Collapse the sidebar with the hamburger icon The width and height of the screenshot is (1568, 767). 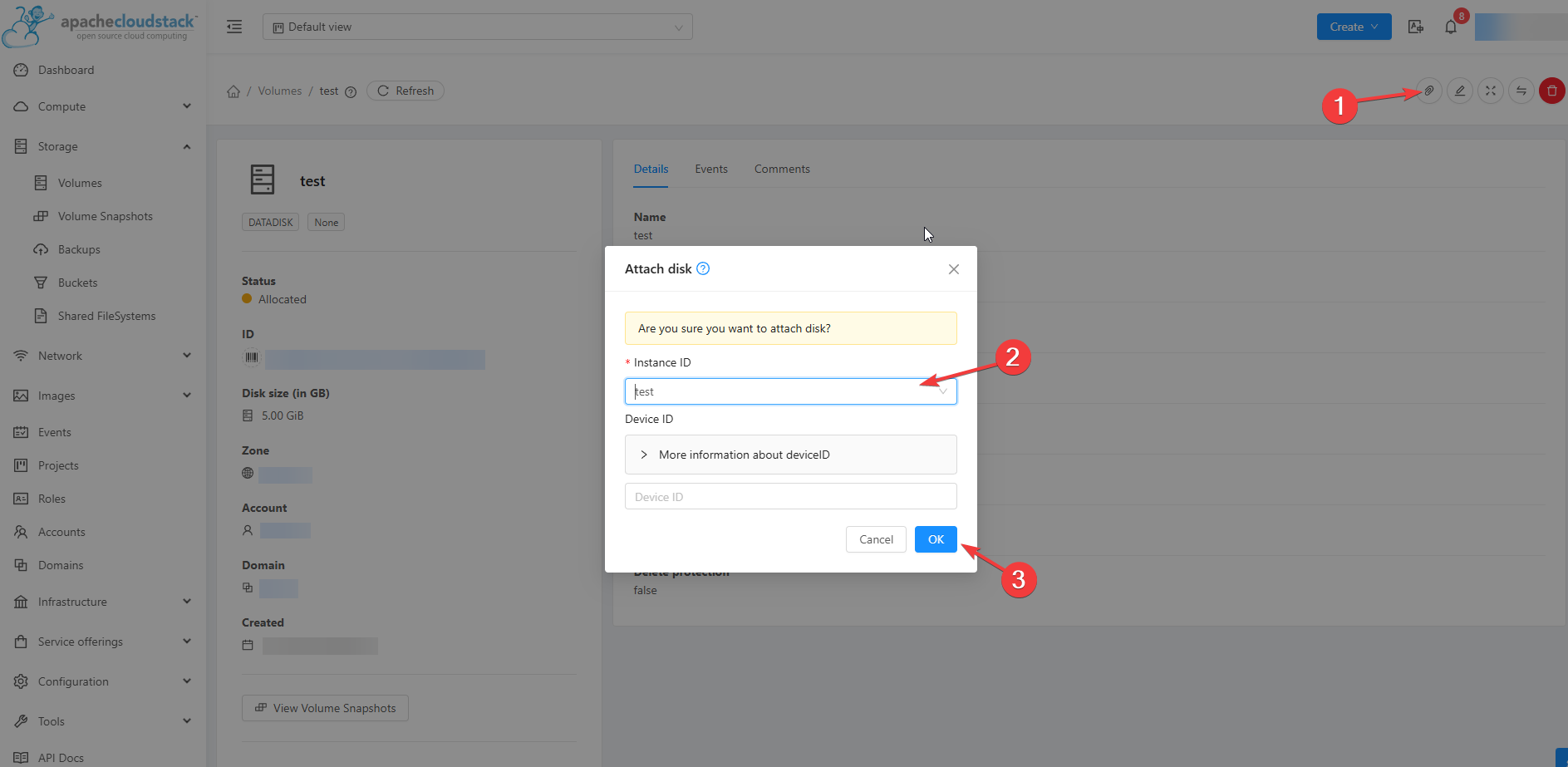click(x=234, y=27)
